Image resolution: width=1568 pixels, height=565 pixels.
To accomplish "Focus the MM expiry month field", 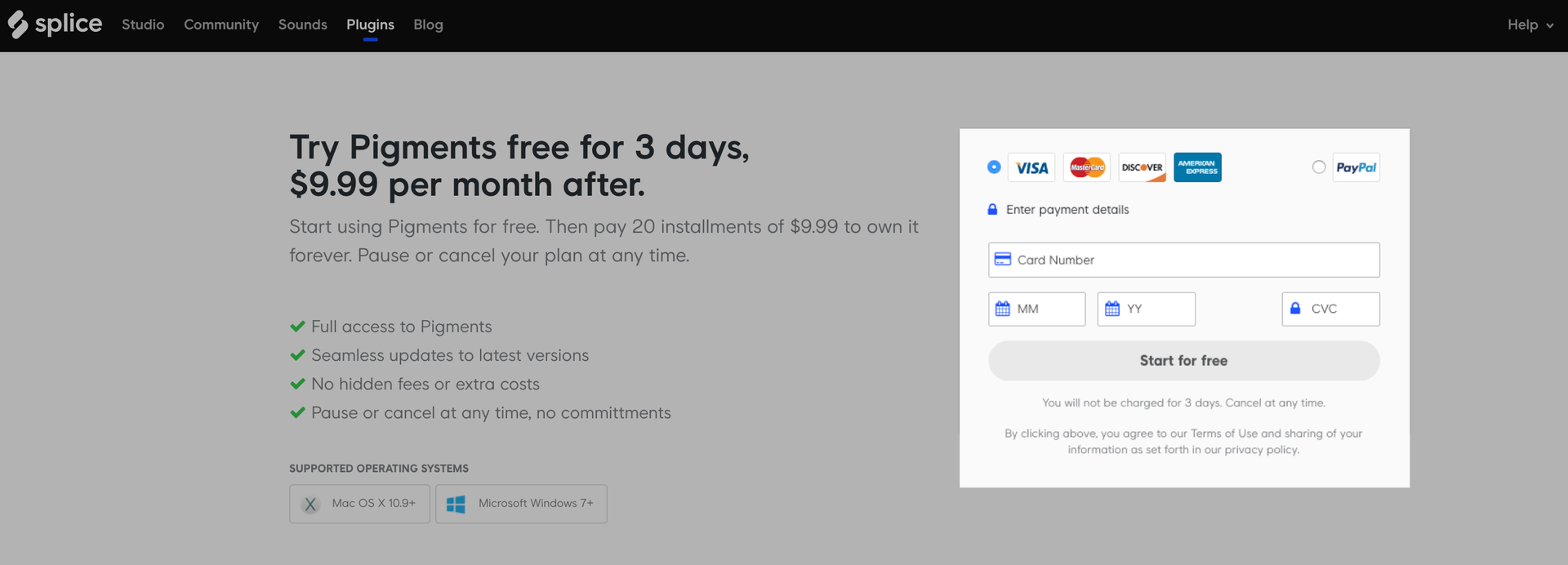I will [1036, 309].
